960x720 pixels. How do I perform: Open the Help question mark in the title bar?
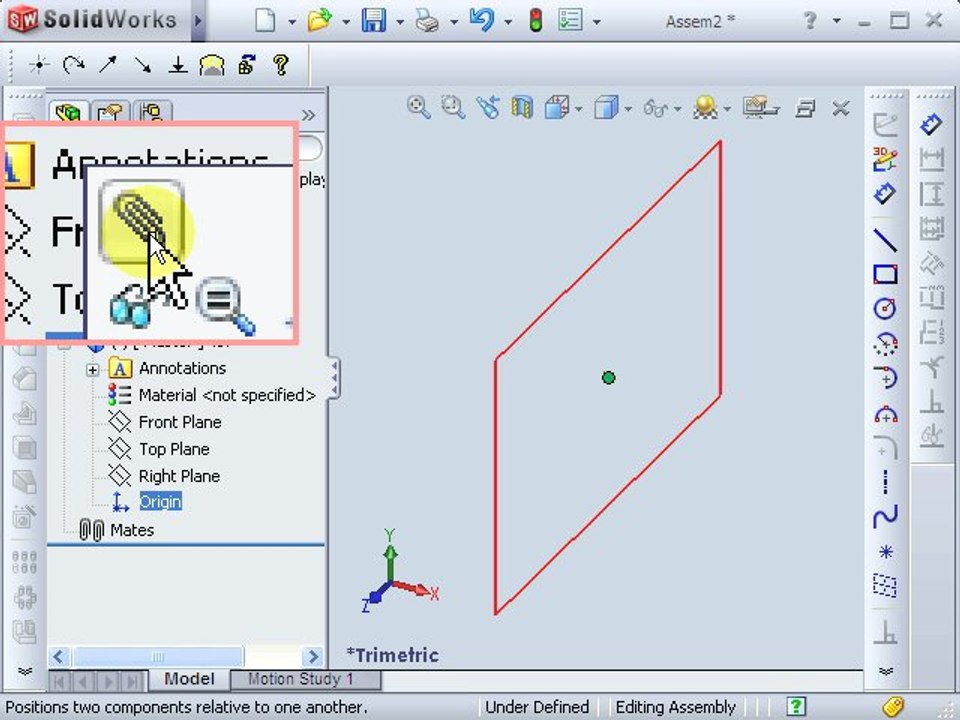click(810, 21)
